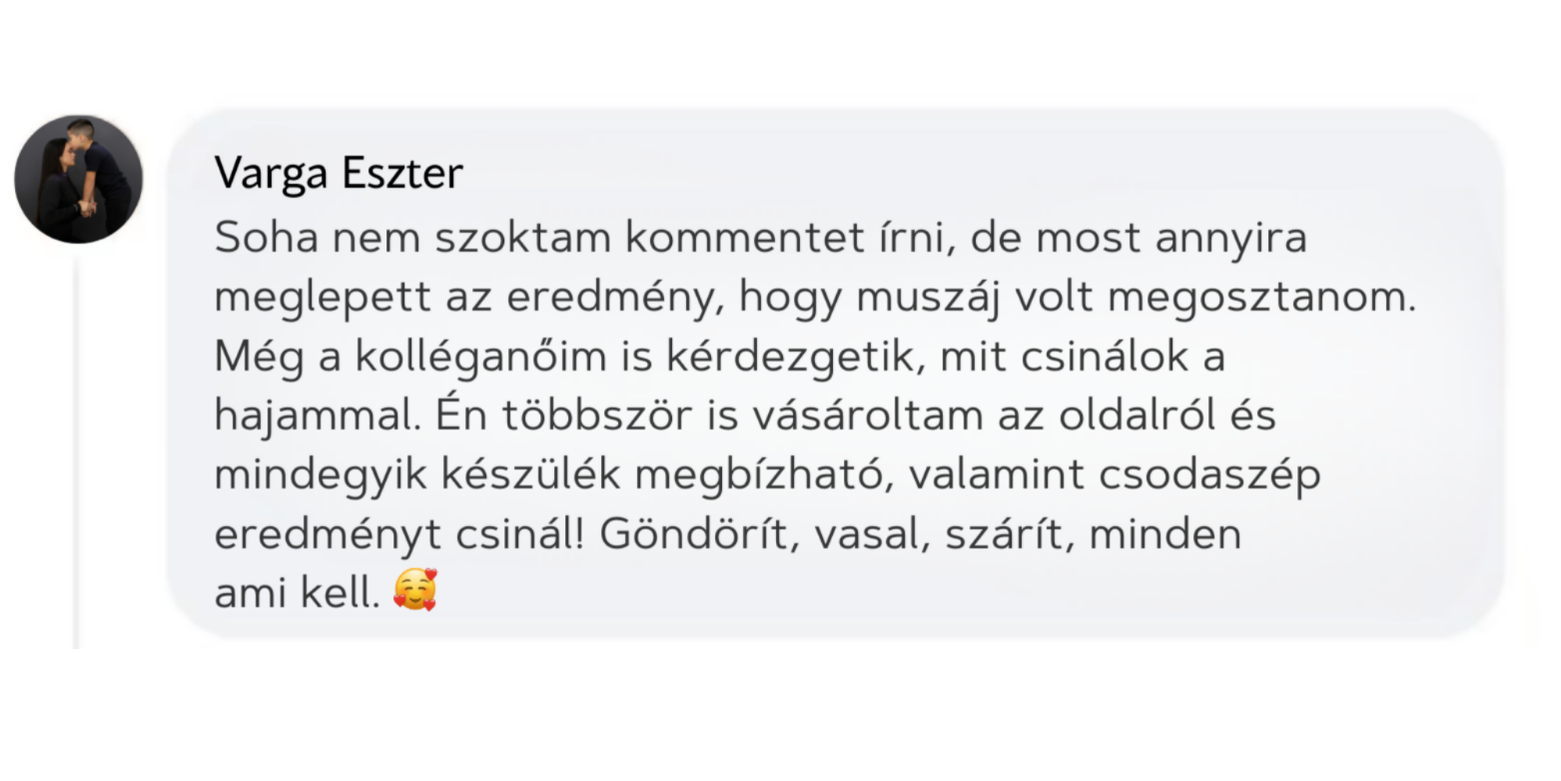Open the Varga Eszter profile name link
The height and width of the screenshot is (781, 1561).
(x=338, y=174)
